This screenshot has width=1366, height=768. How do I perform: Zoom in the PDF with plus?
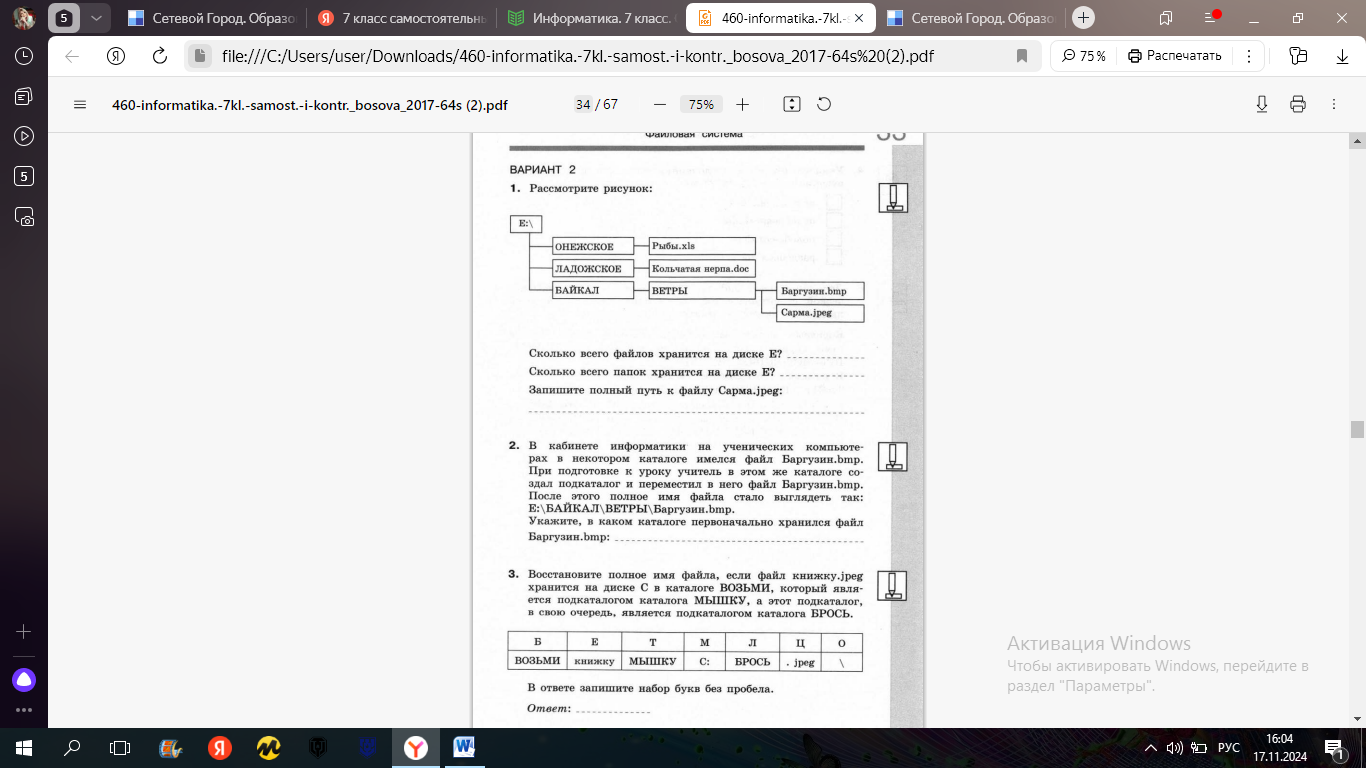tap(742, 104)
